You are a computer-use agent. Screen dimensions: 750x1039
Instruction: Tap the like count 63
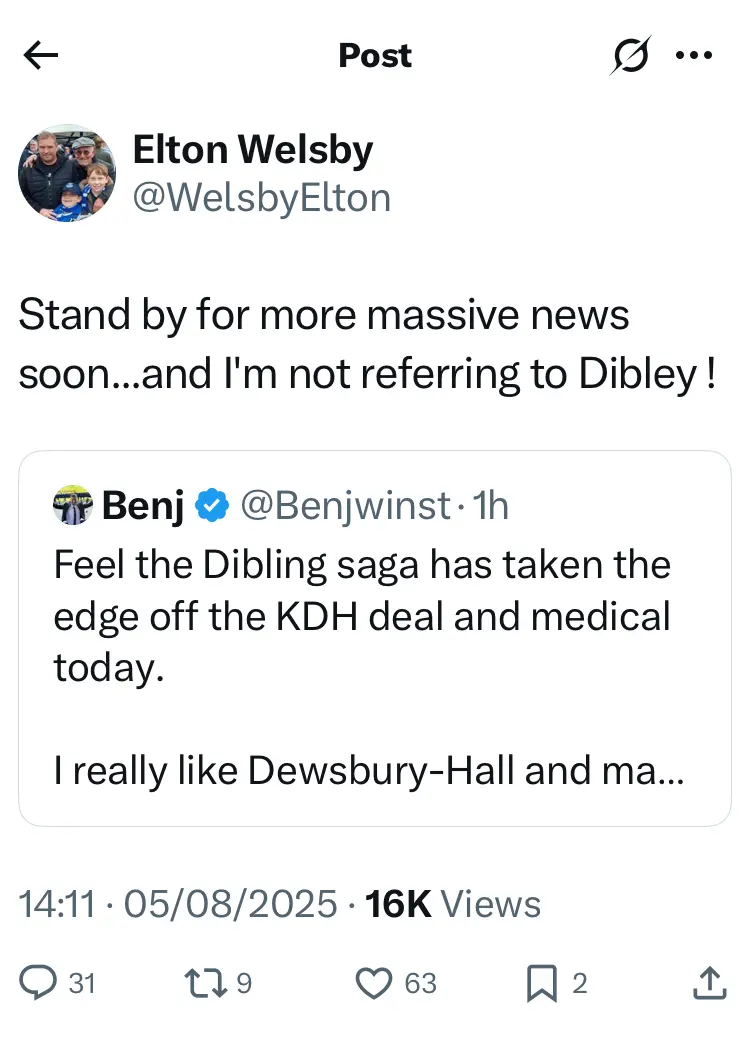(420, 984)
